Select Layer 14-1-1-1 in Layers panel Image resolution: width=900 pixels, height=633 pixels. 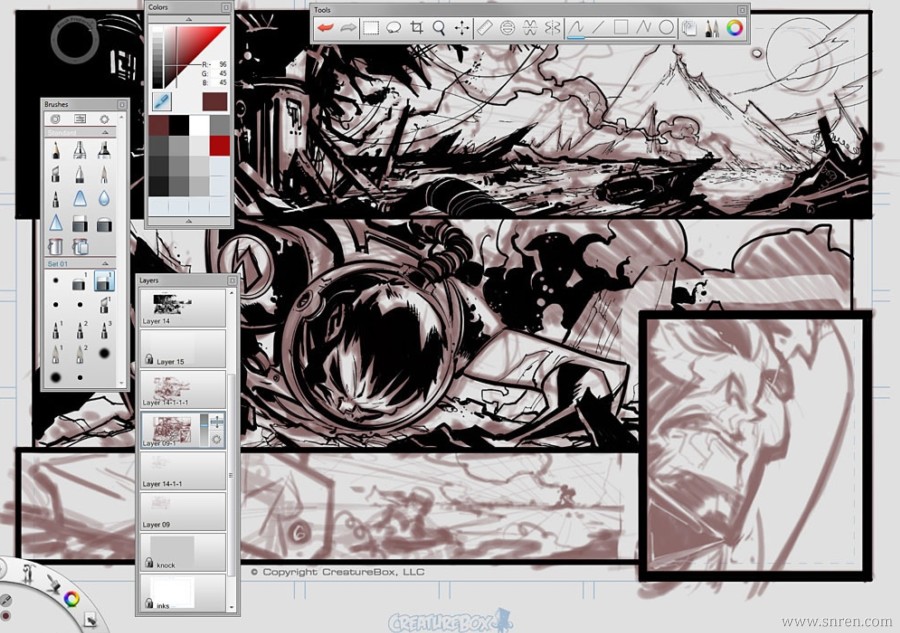[183, 389]
